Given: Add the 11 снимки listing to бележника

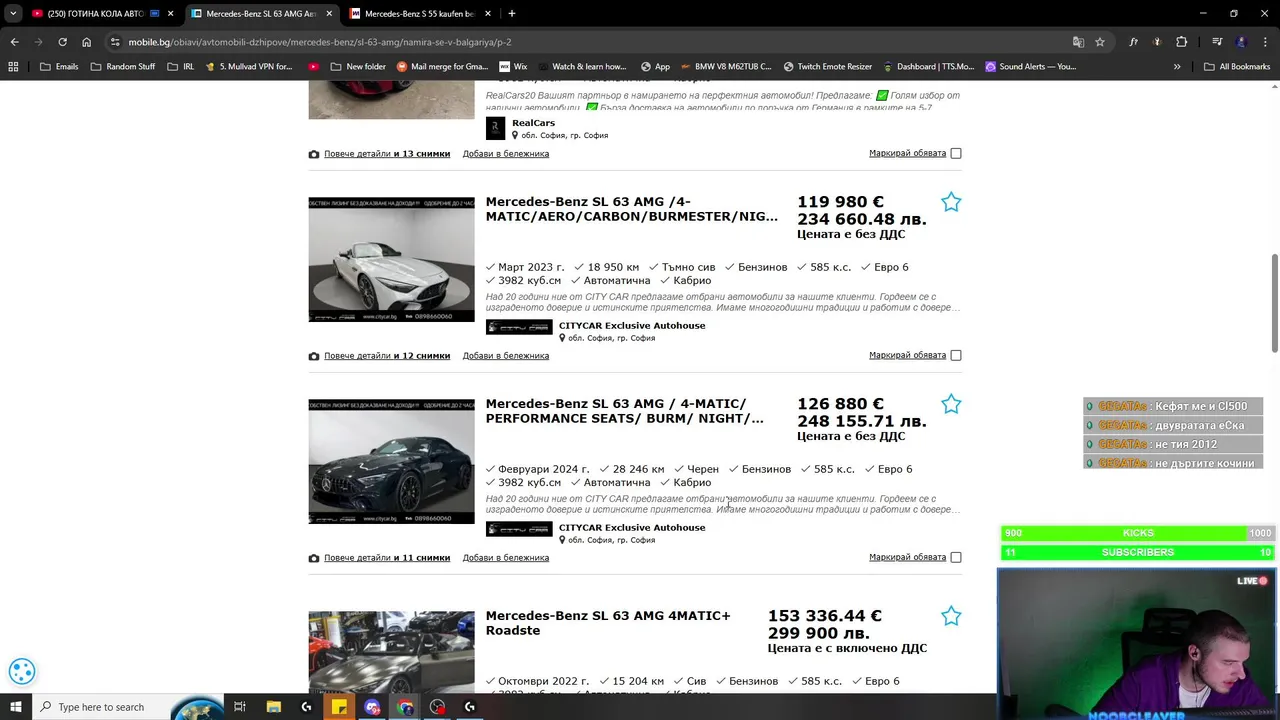Looking at the screenshot, I should pyautogui.click(x=506, y=558).
